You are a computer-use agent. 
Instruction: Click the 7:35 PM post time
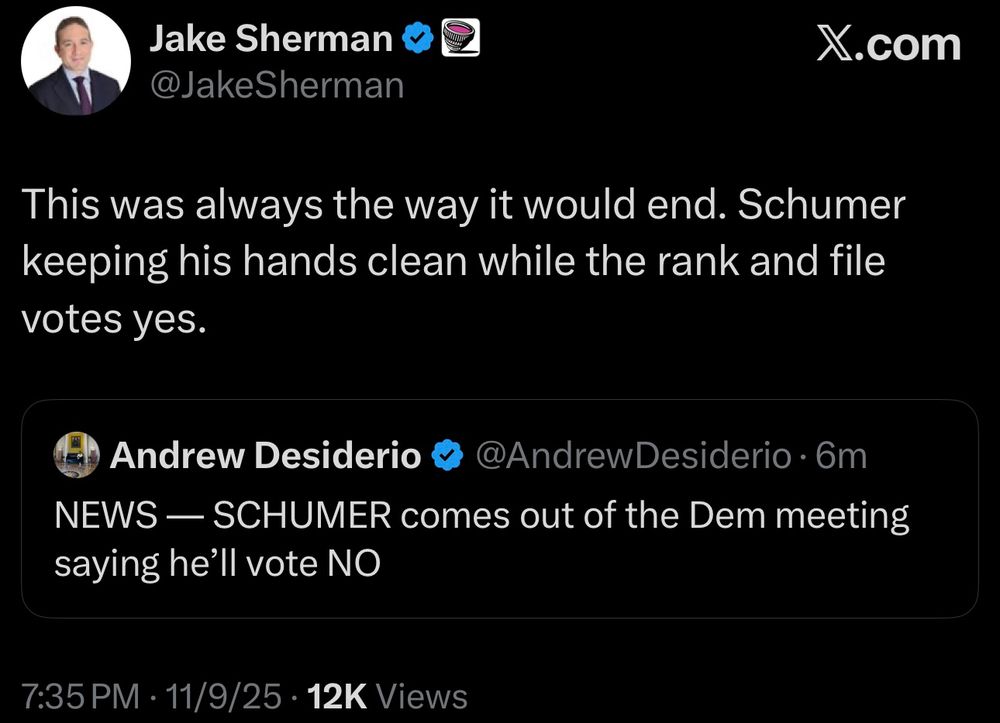[80, 696]
